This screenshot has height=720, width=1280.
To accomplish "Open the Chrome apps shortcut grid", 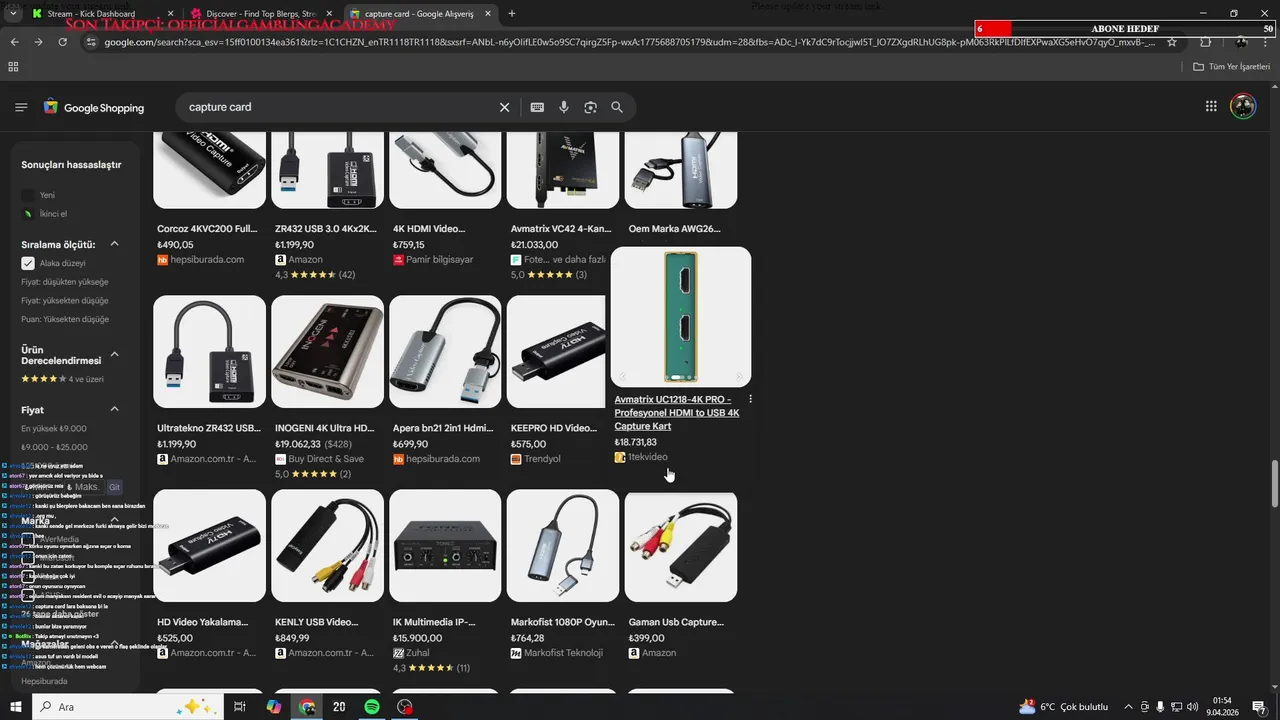I will [13, 66].
